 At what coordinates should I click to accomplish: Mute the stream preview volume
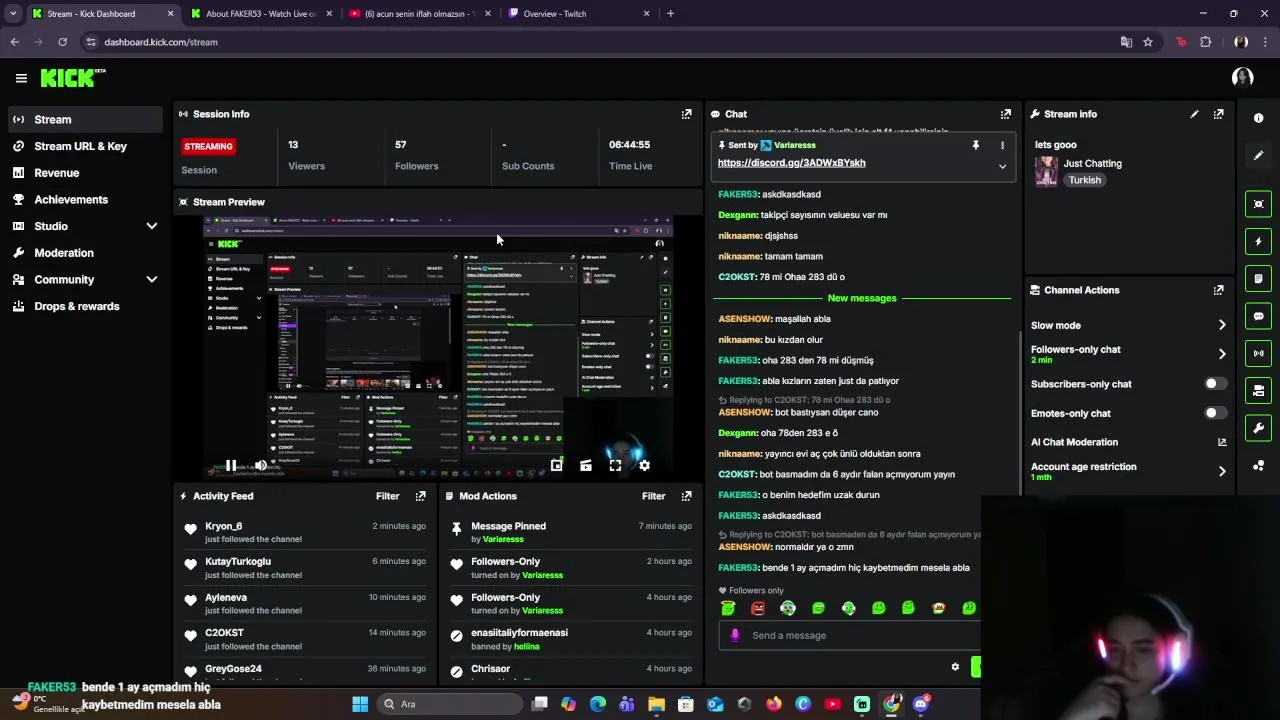[260, 465]
